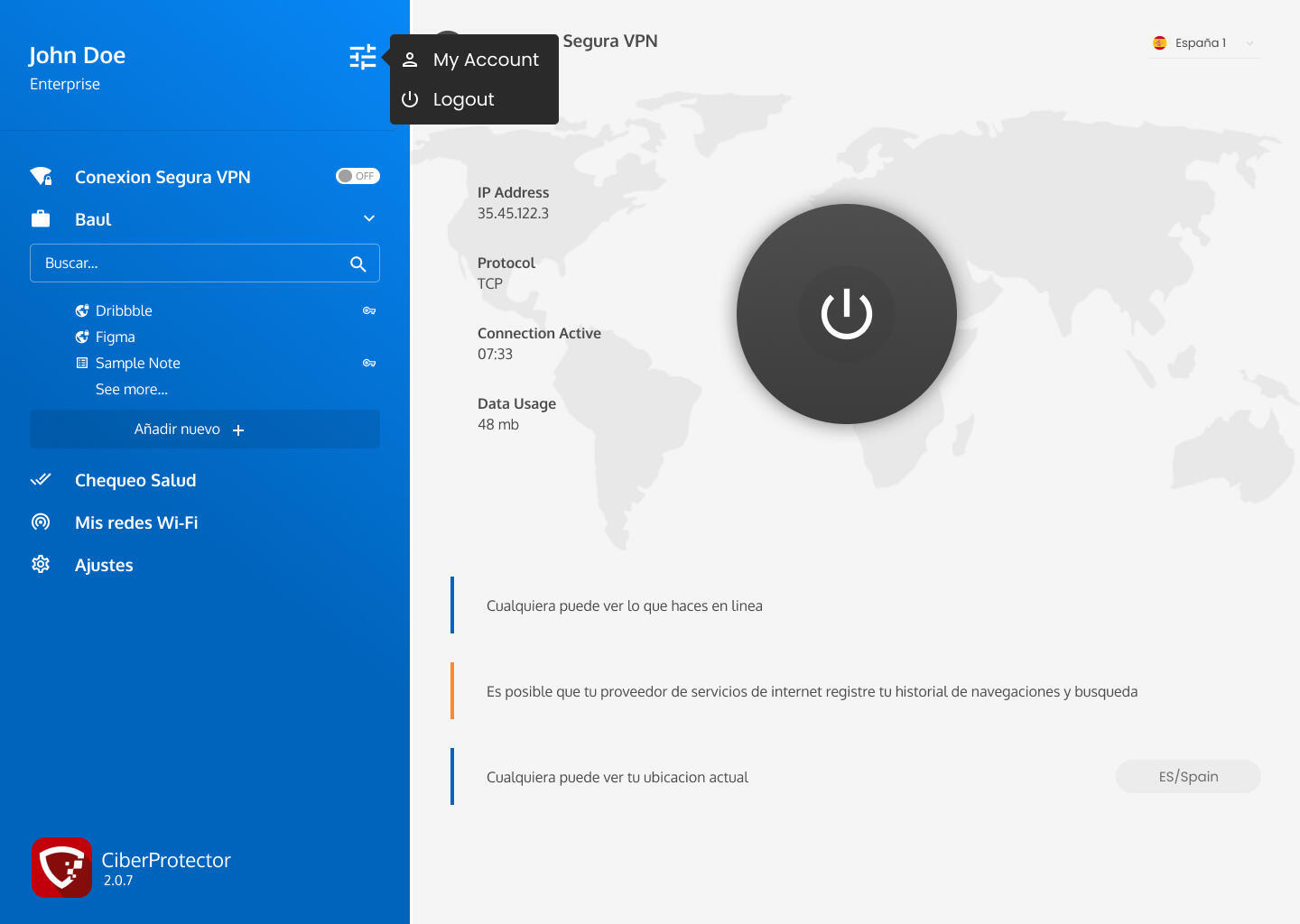
Task: Expand the list with See more...
Action: 132,390
